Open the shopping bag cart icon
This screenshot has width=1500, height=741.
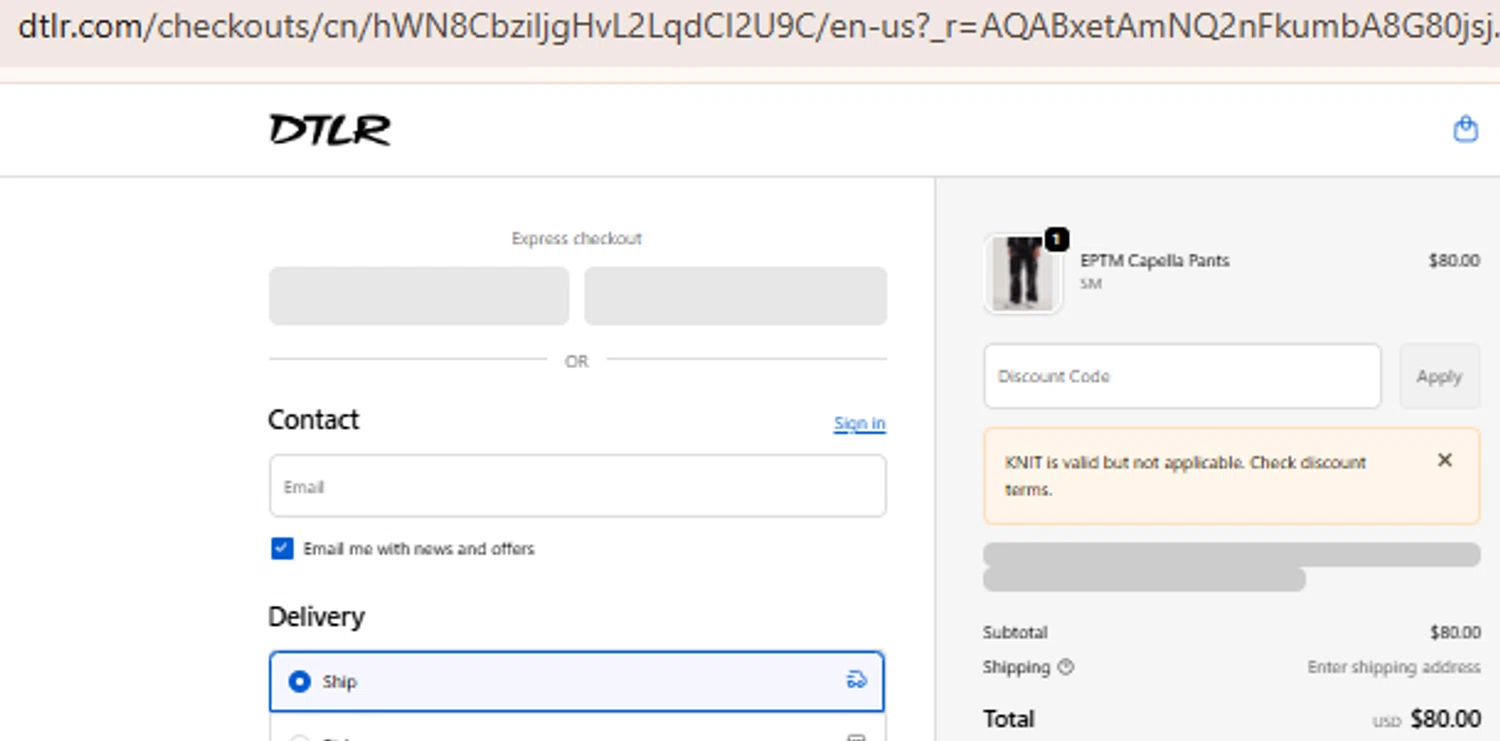pyautogui.click(x=1465, y=129)
